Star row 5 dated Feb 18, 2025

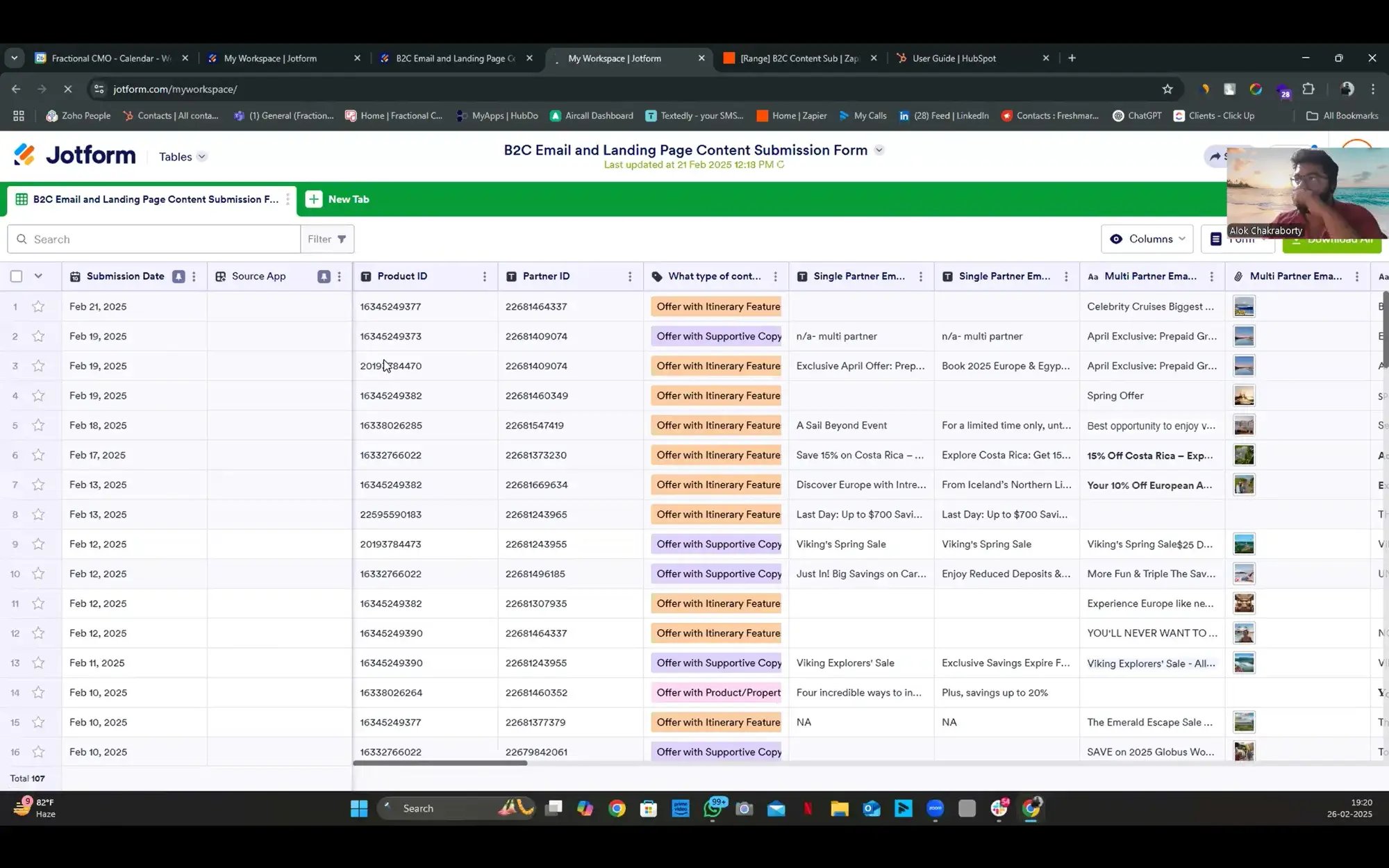click(x=38, y=425)
